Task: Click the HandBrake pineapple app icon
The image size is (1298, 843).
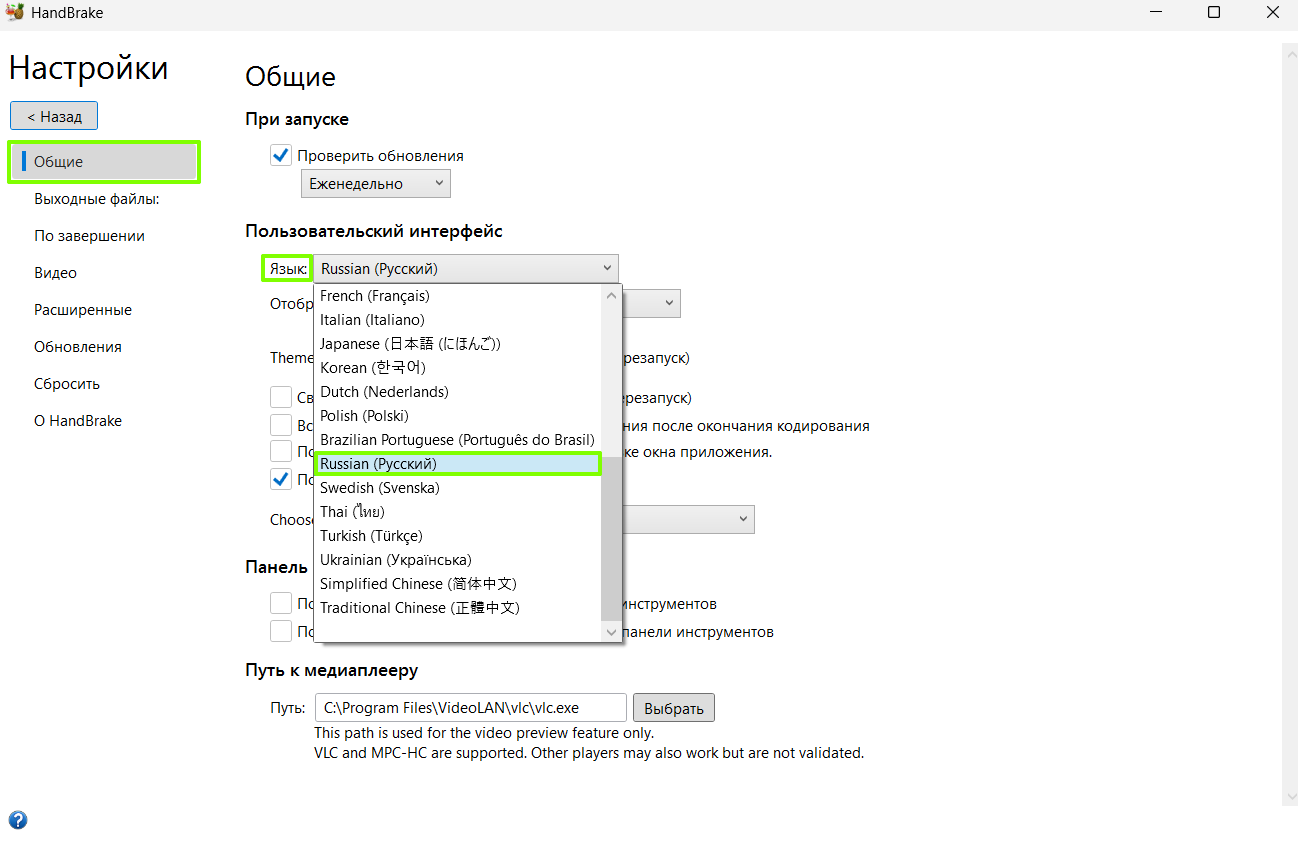Action: [16, 13]
